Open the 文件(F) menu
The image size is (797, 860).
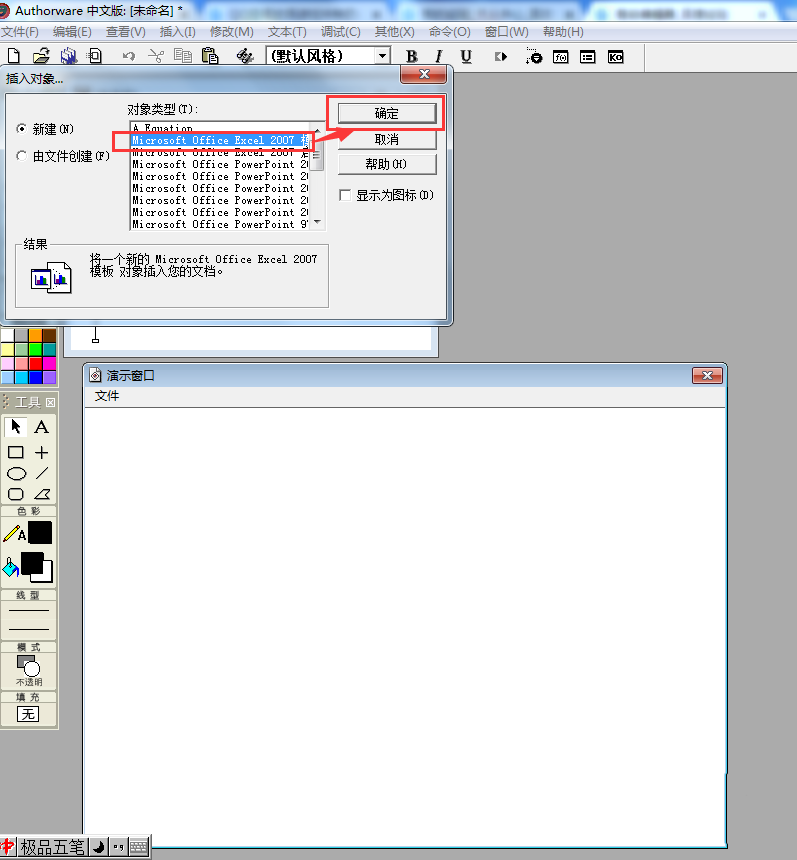coord(20,32)
